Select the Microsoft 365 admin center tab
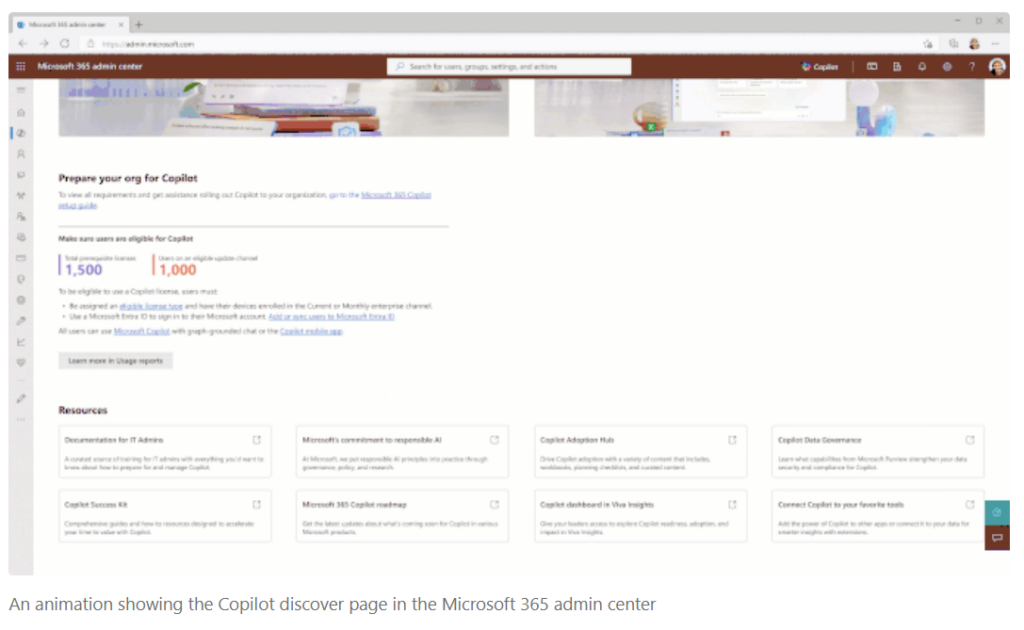The width and height of the screenshot is (1024, 630). 71,25
